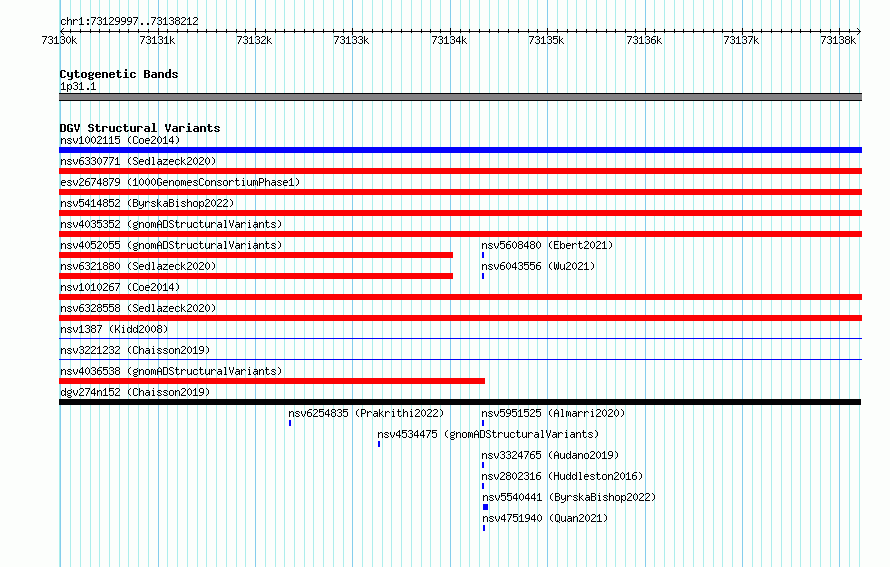Select the nsv6254835 (Prakrithi2022) label
Image resolution: width=890 pixels, height=567 pixels.
366,413
